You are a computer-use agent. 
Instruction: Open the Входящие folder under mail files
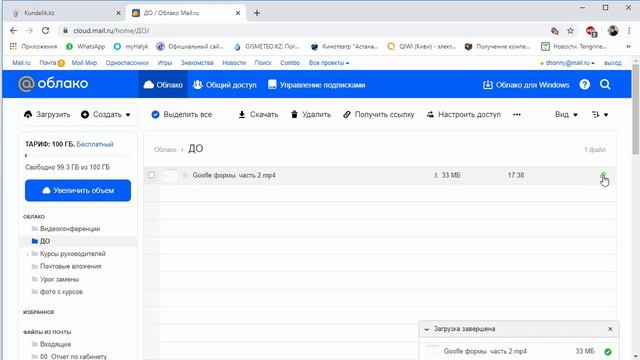[56, 344]
